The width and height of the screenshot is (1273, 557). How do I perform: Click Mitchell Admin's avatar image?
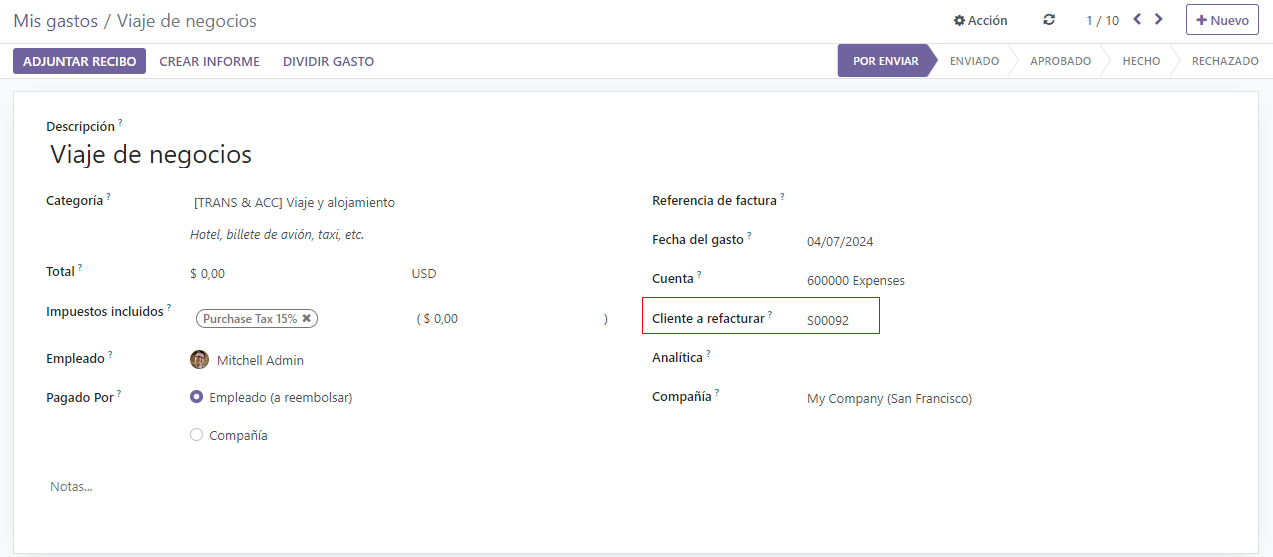pyautogui.click(x=200, y=360)
